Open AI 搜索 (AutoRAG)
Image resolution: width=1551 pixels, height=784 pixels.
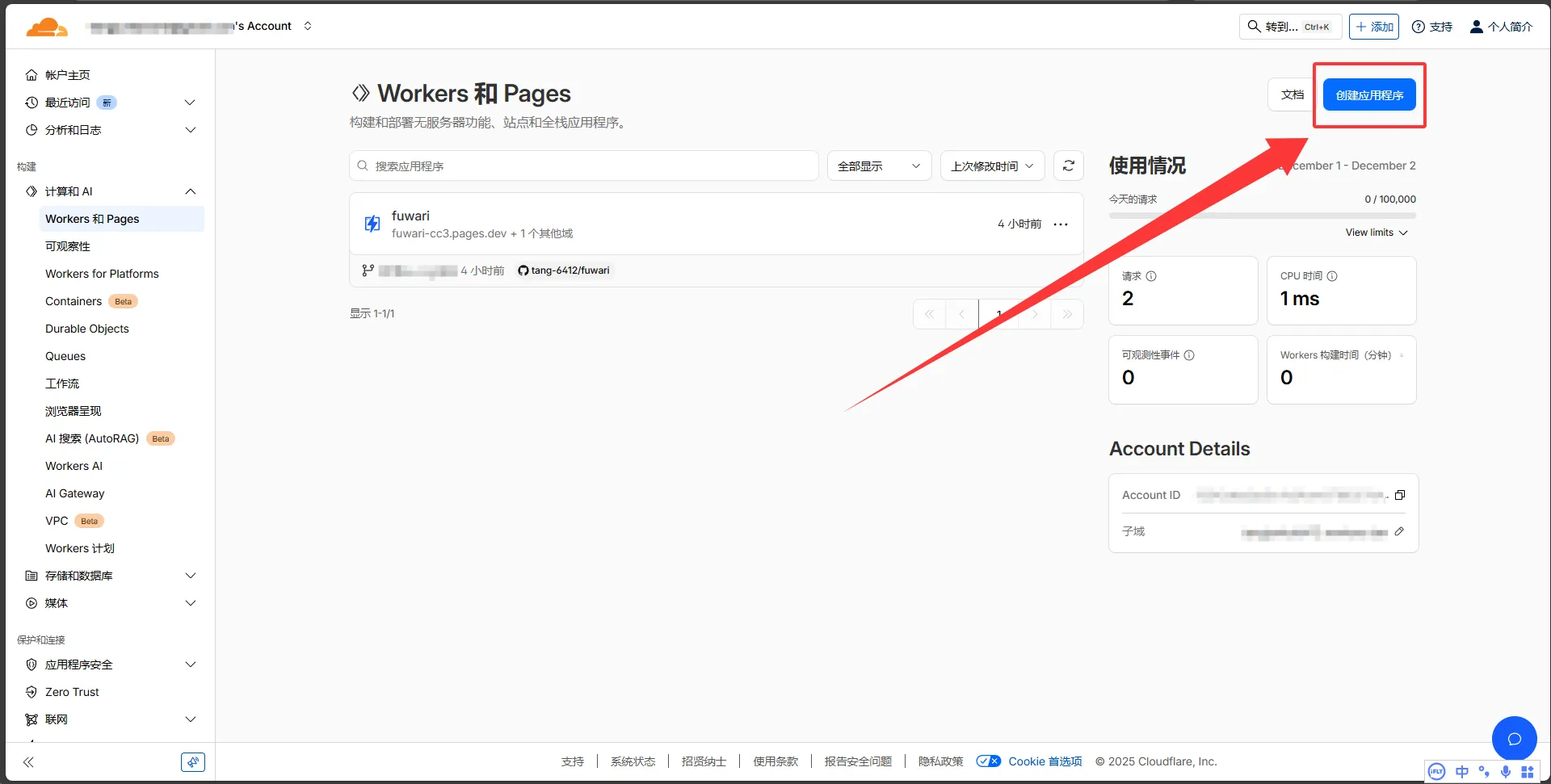92,438
